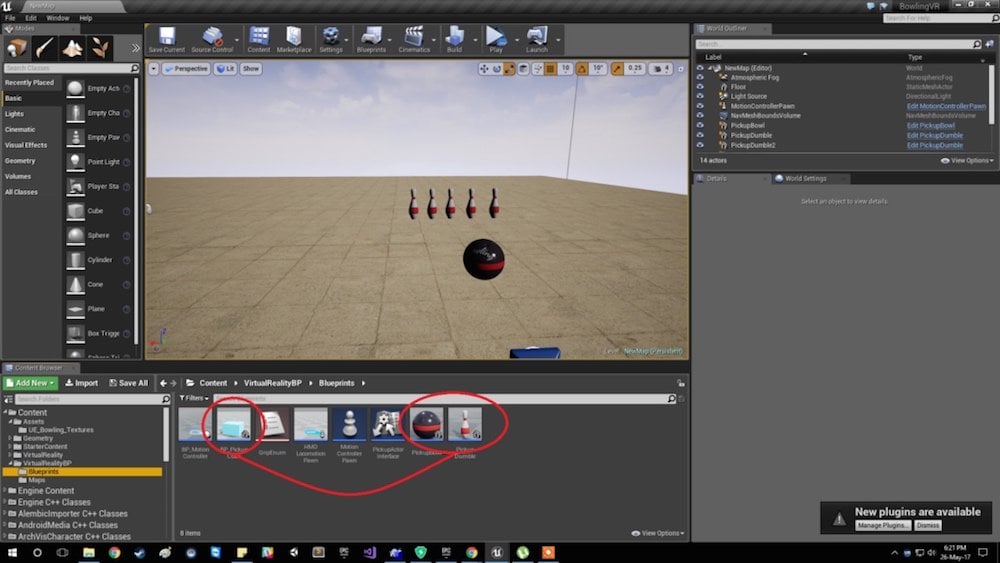Open the File menu
Image resolution: width=1000 pixels, height=563 pixels.
[x=10, y=18]
